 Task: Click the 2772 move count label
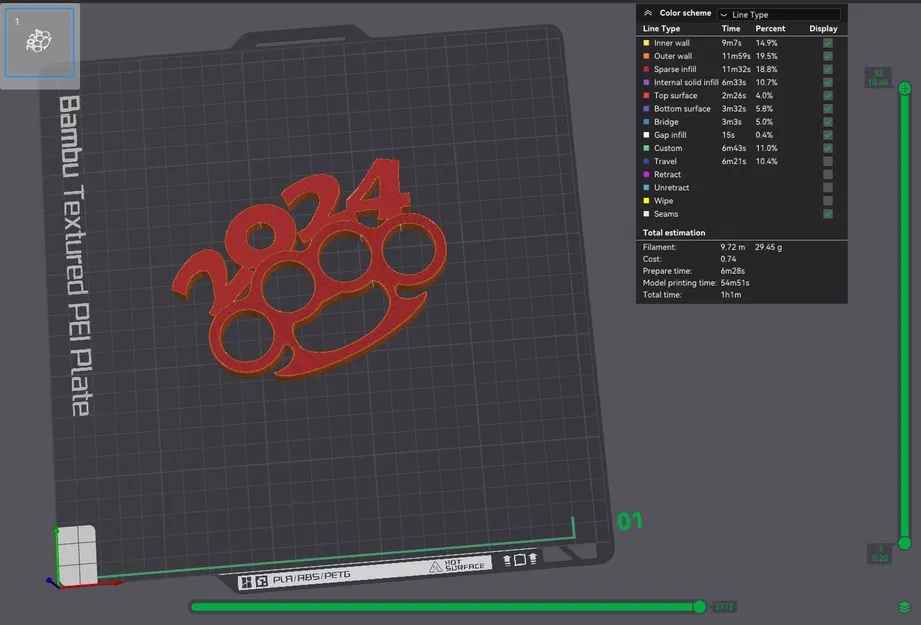tap(724, 607)
